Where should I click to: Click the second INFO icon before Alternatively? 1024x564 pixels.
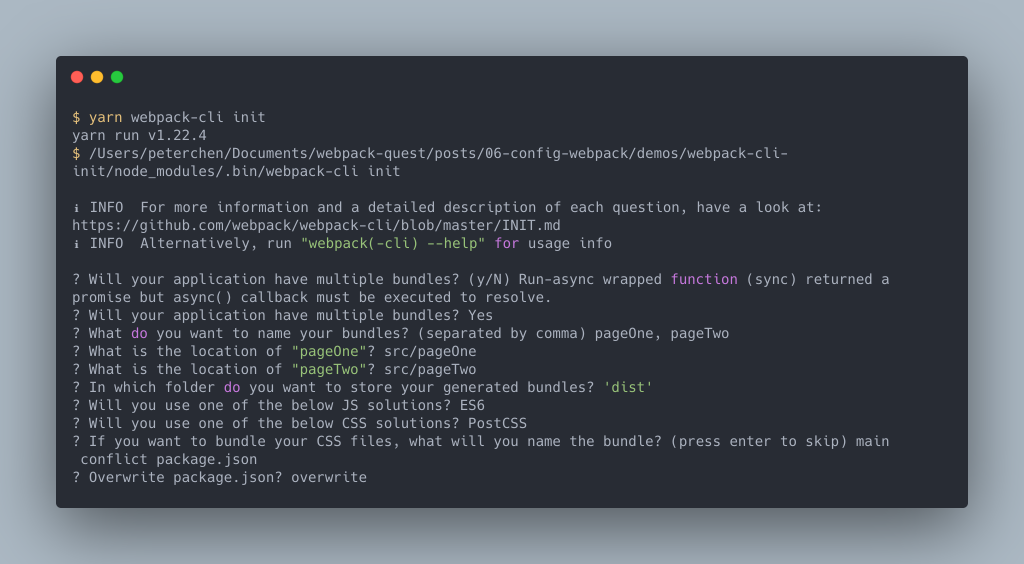tap(76, 243)
